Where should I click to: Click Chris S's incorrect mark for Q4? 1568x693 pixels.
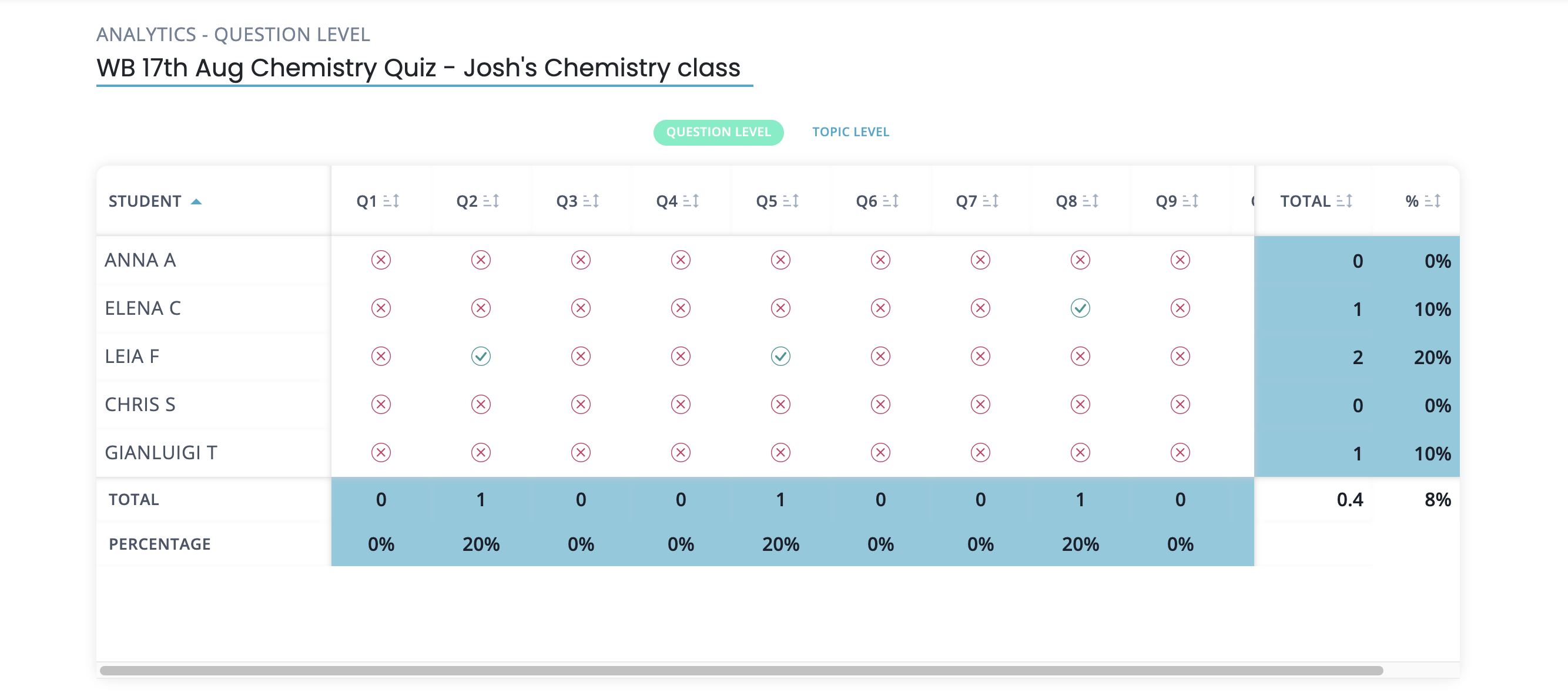pos(681,404)
